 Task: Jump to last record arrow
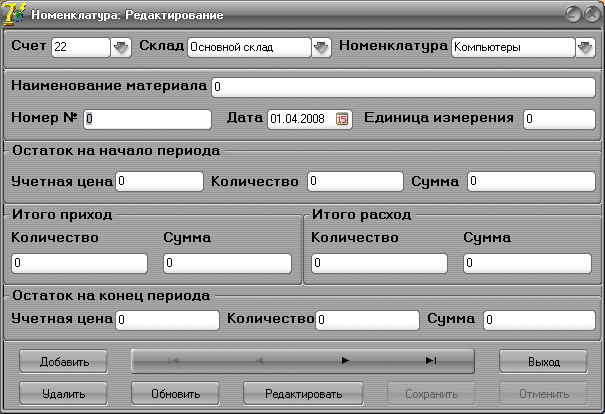(431, 361)
